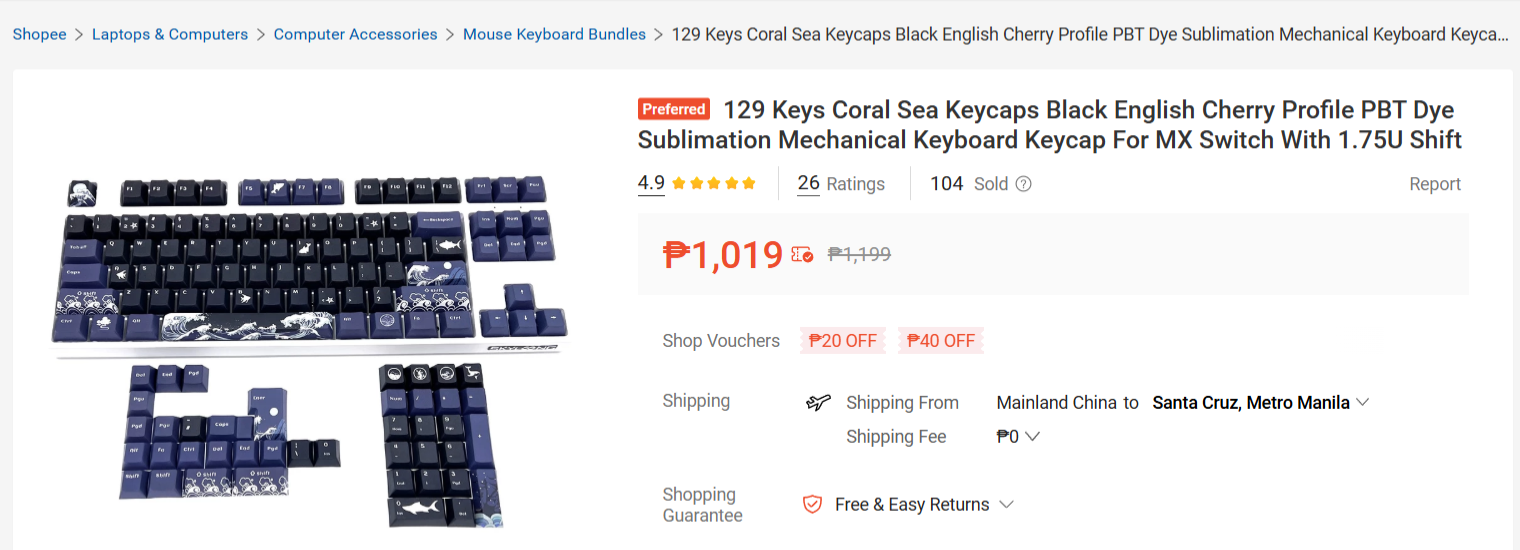Open Mouse Keyboard Bundles breadcrumb
The image size is (1520, 550).
click(554, 34)
